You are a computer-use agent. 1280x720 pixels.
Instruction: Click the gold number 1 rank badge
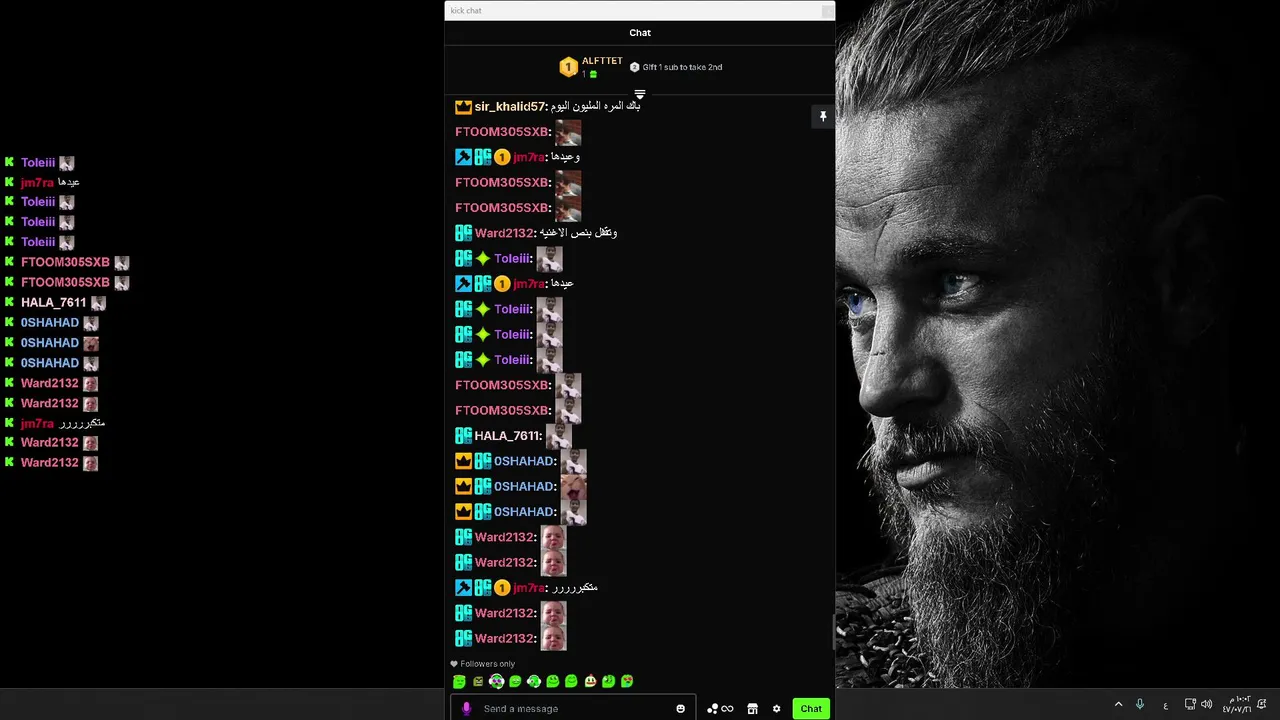pos(568,67)
